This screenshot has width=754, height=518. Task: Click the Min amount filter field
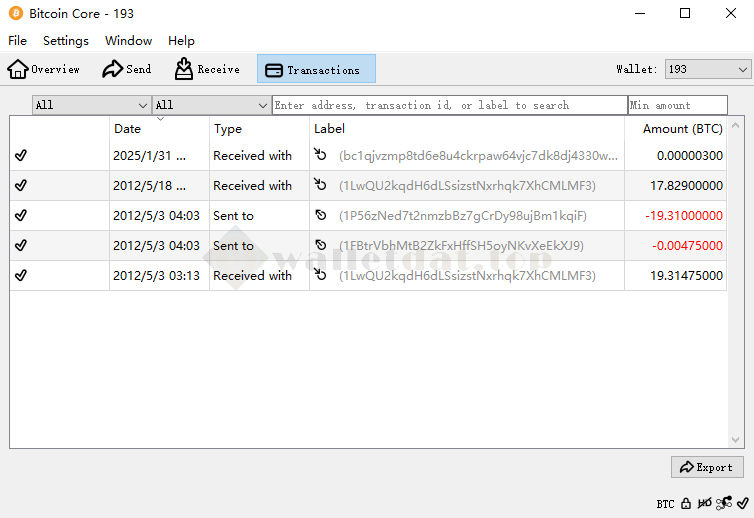point(677,105)
